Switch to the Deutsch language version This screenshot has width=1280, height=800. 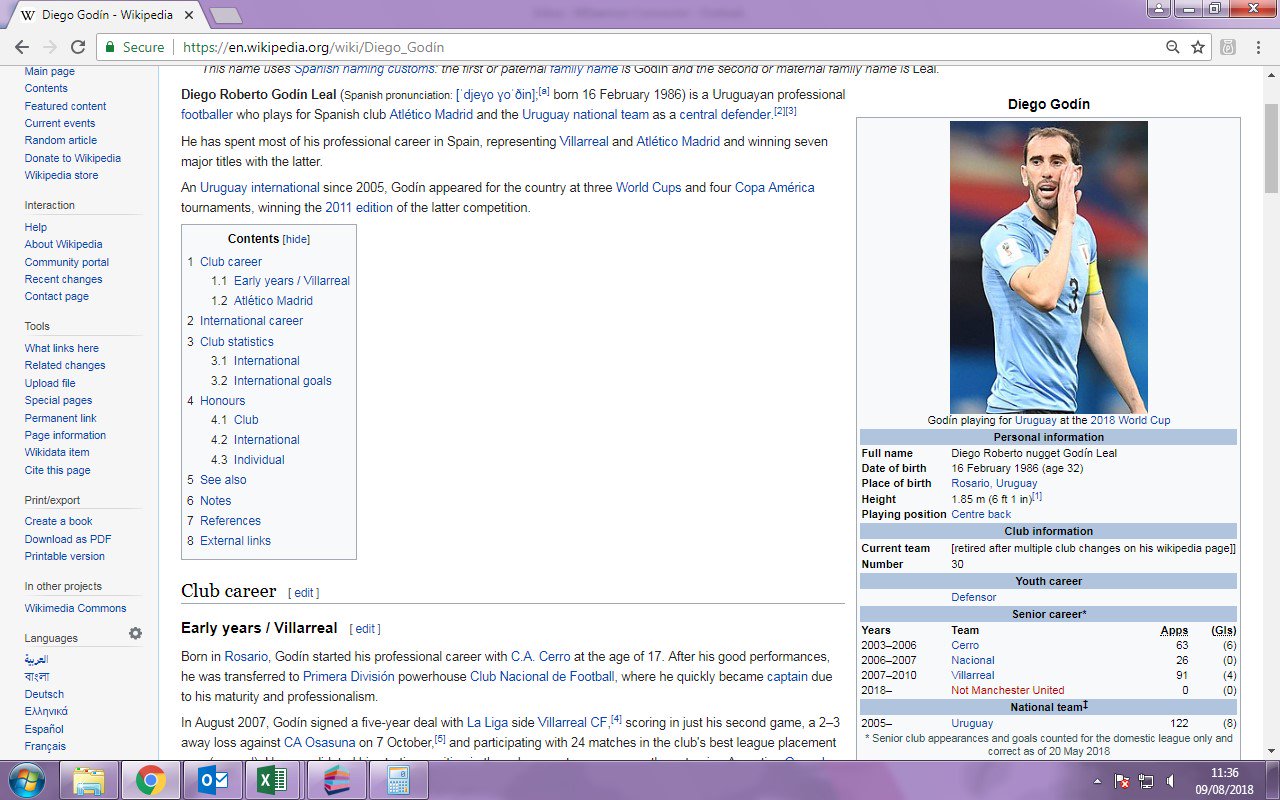44,694
